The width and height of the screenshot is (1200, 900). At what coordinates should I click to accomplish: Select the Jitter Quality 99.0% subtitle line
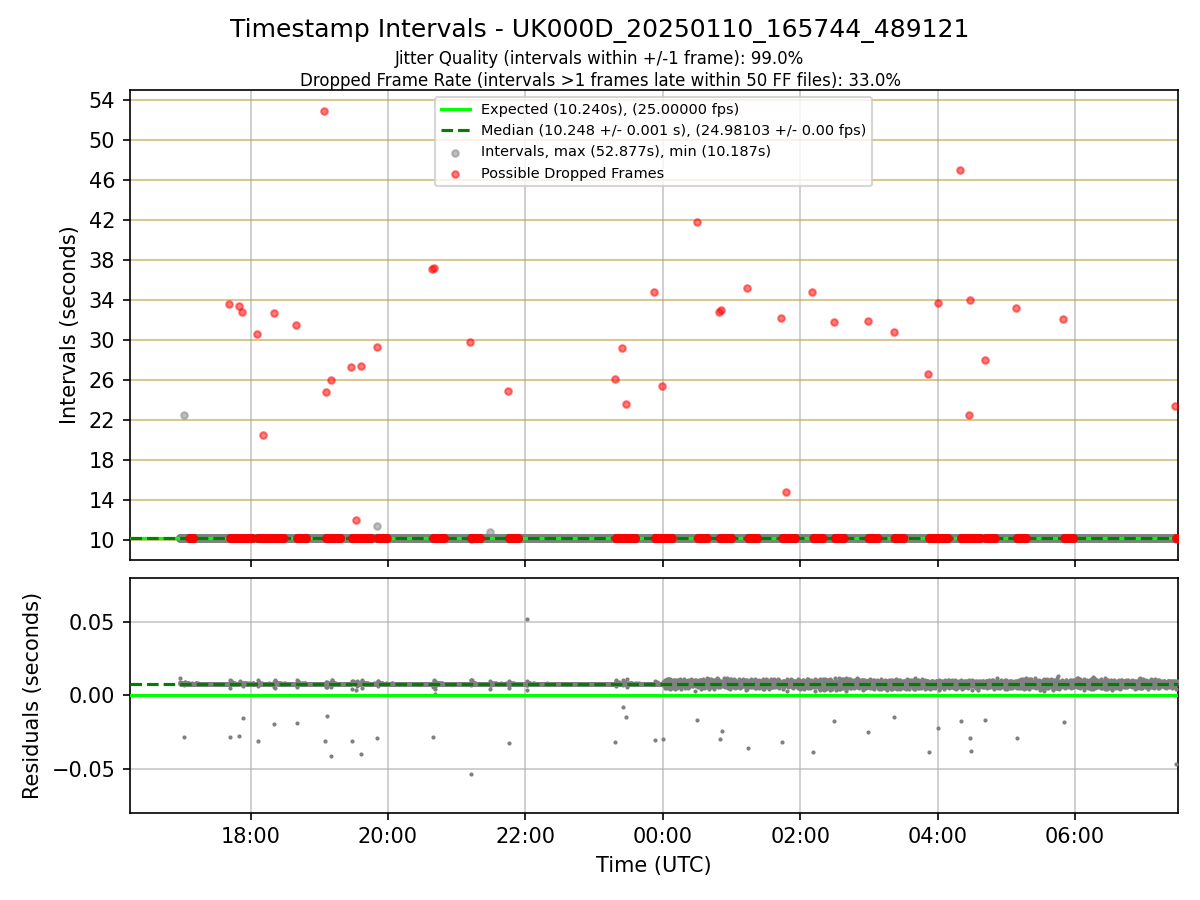coord(599,58)
